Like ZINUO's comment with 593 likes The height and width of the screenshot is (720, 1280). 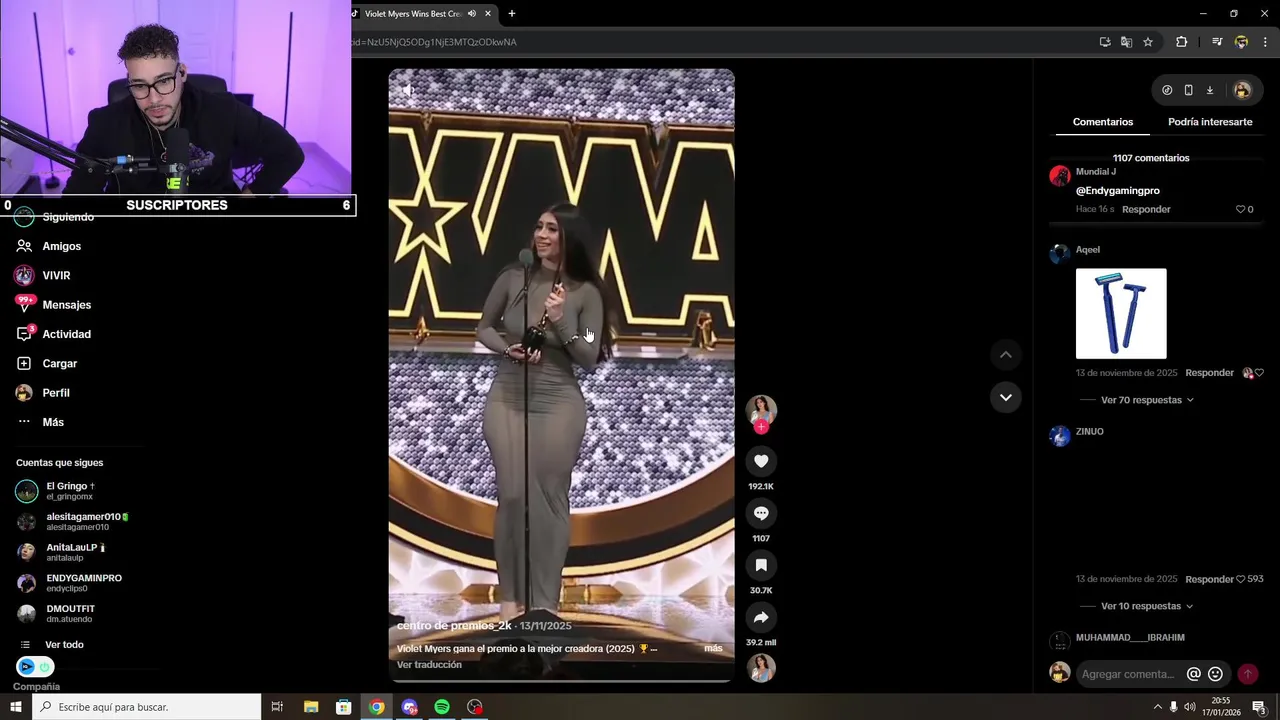[1241, 579]
